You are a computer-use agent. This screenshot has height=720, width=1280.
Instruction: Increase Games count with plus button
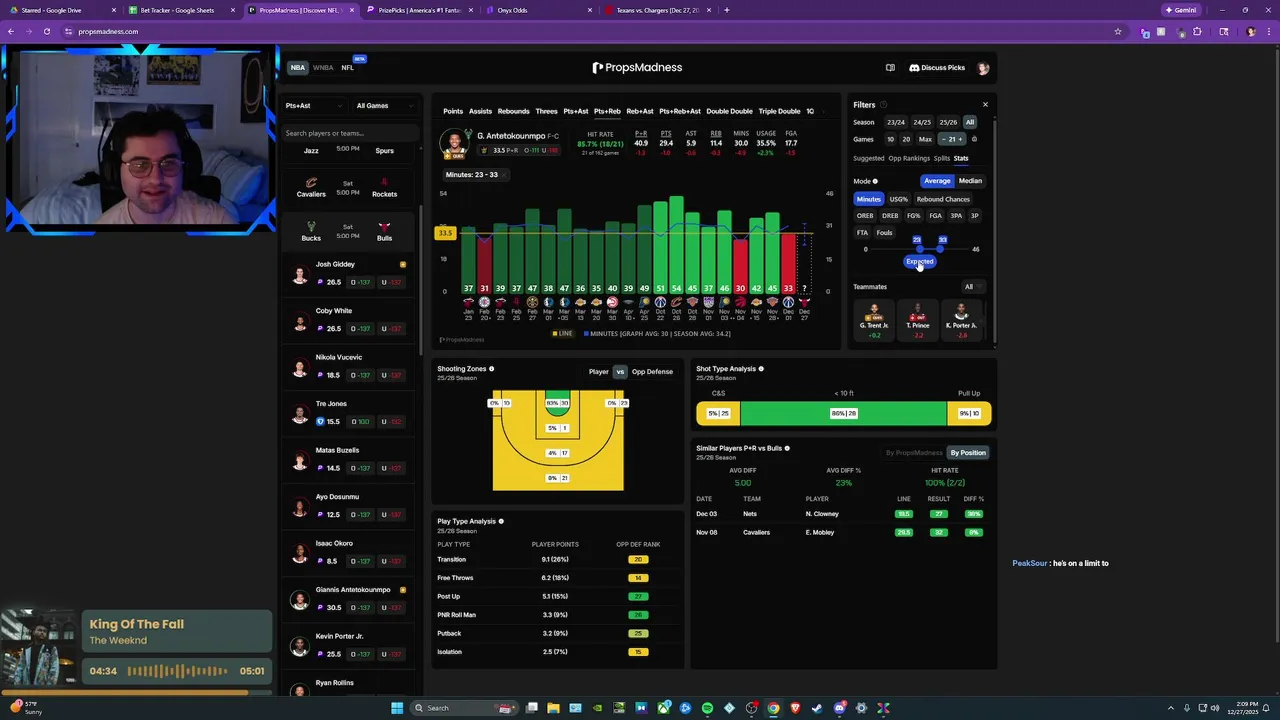[962, 139]
